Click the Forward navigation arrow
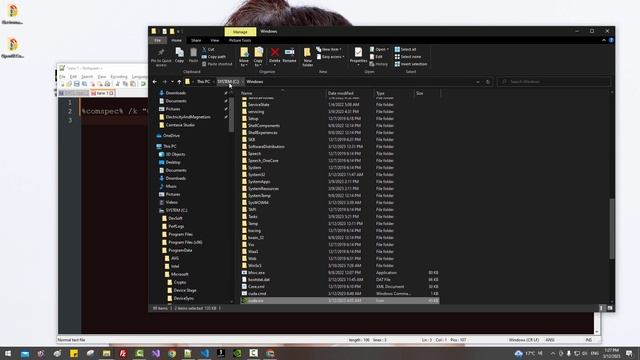Viewport: 640px width, 360px height. (164, 82)
